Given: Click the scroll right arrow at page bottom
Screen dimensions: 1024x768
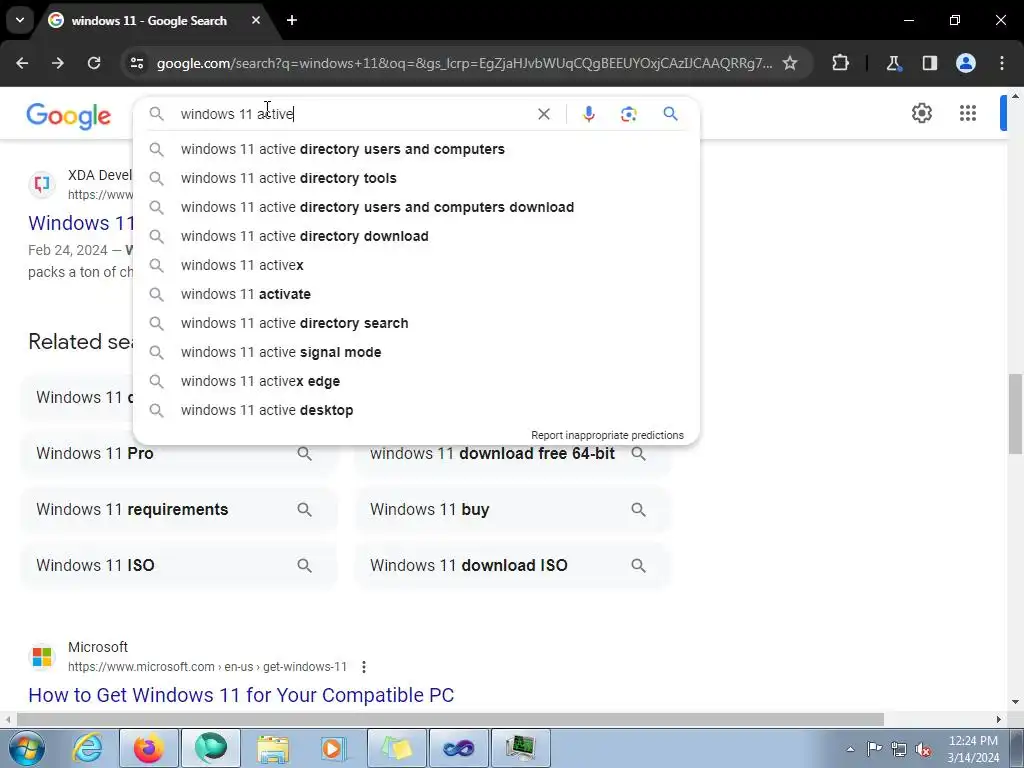Looking at the screenshot, I should tap(998, 719).
